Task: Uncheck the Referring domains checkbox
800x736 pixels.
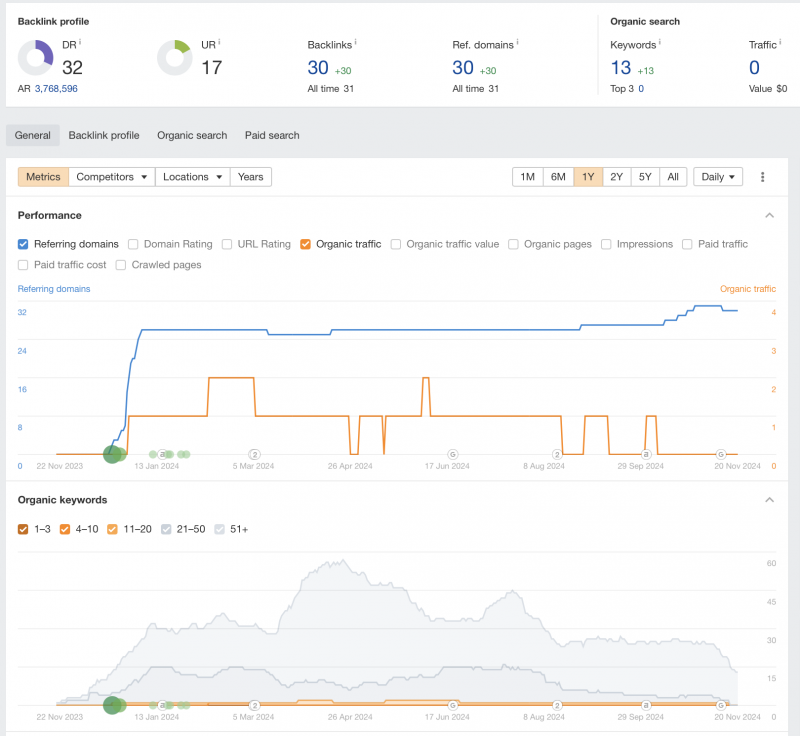Action: coord(23,244)
